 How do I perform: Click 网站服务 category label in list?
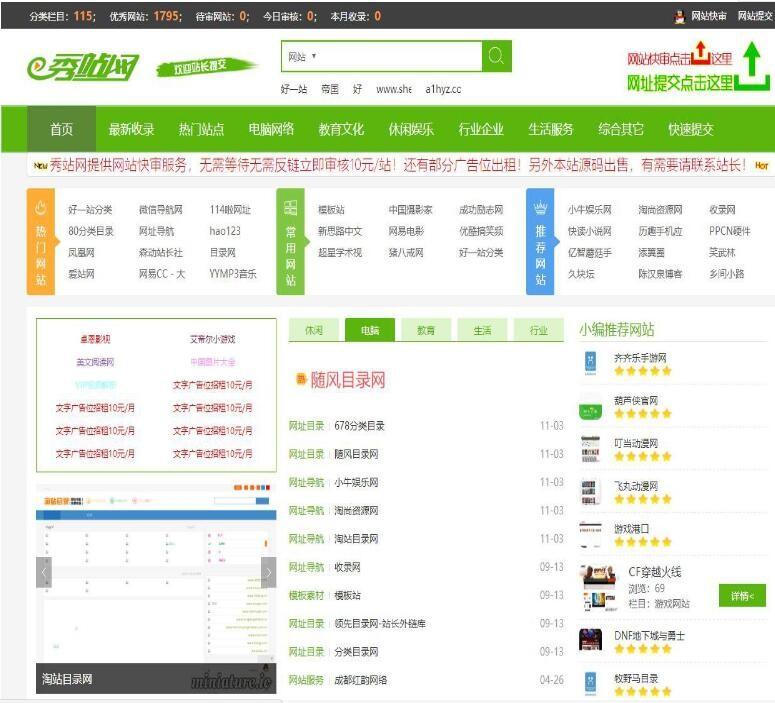coord(306,680)
